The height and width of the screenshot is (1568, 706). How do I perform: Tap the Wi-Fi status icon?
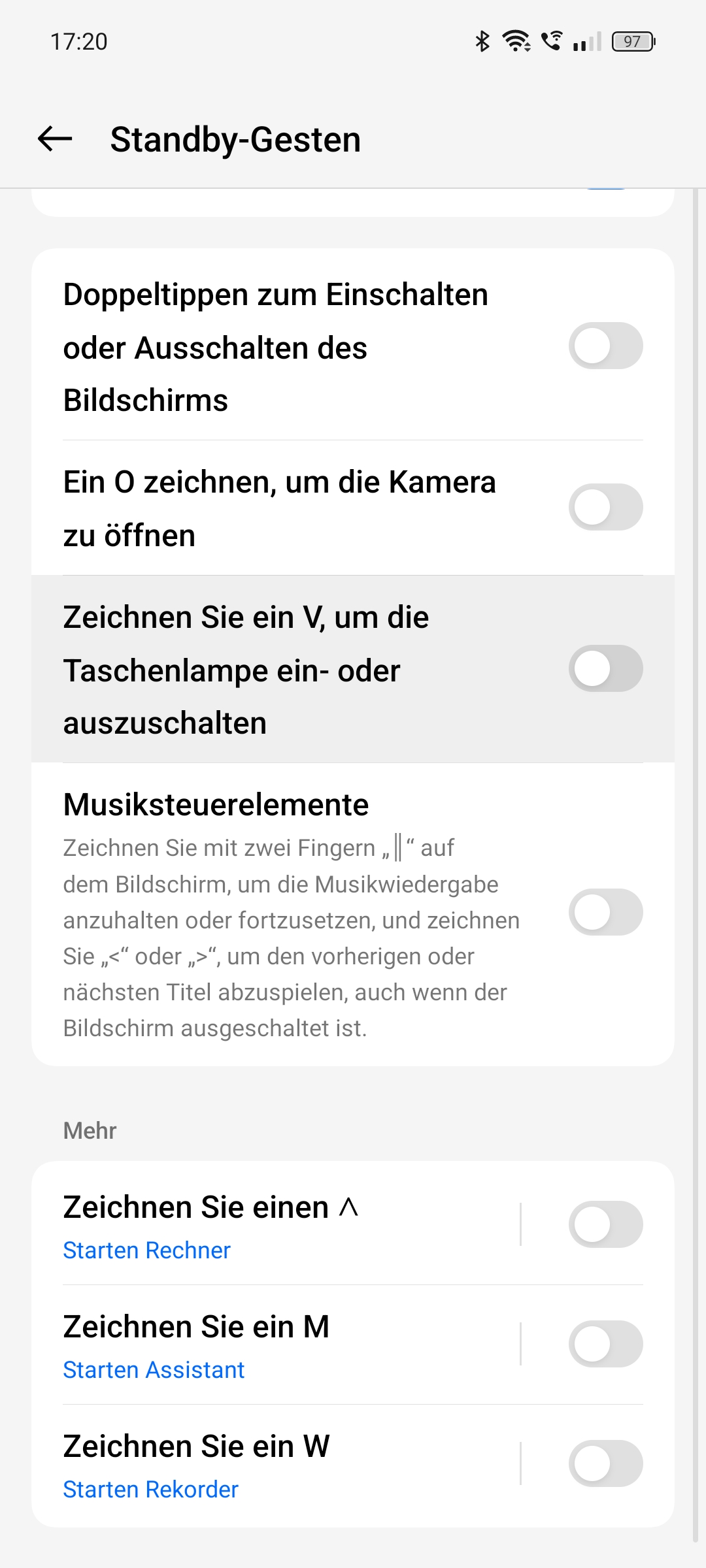pos(516,41)
